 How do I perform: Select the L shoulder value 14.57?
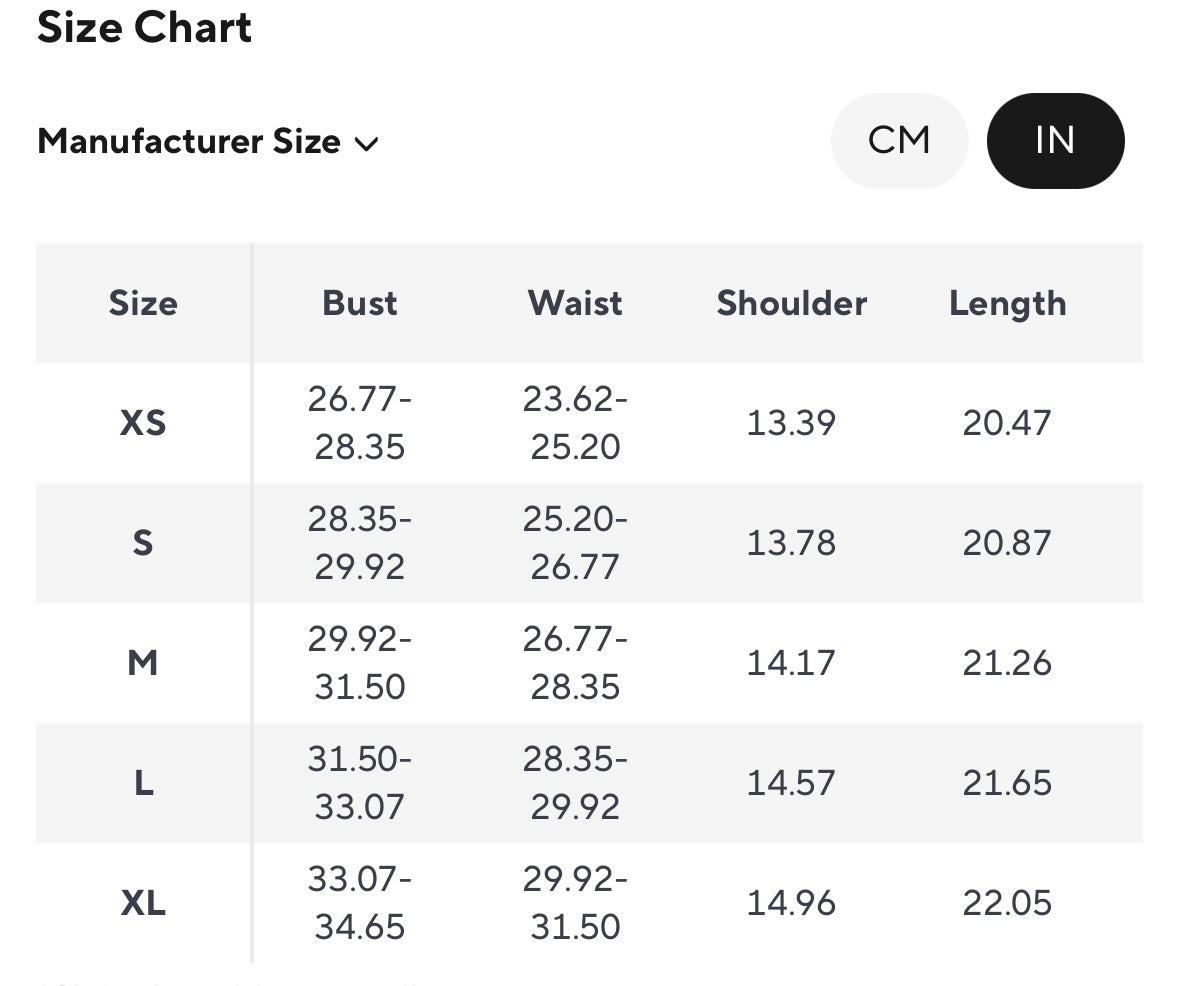coord(791,783)
